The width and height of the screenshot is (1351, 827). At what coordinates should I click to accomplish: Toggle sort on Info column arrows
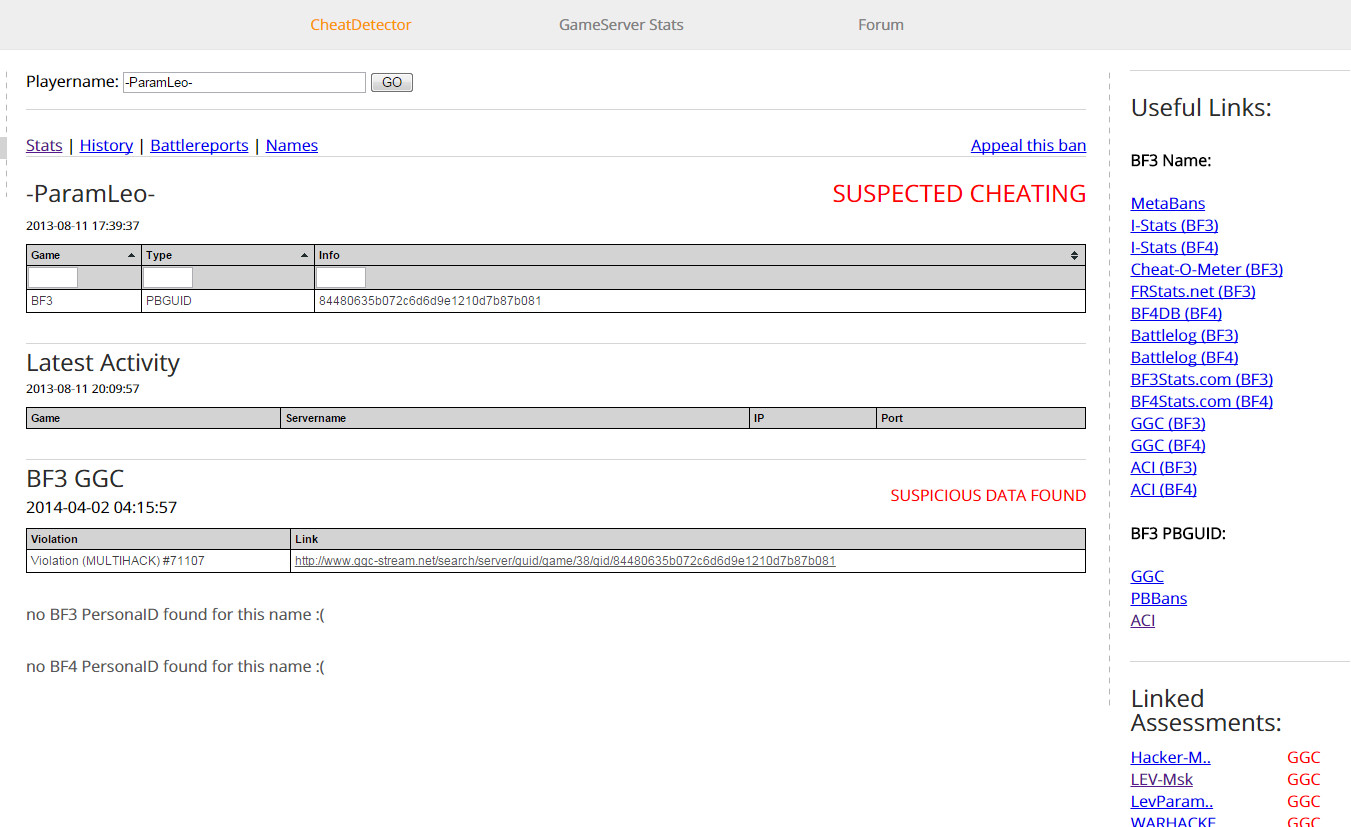pos(1074,255)
